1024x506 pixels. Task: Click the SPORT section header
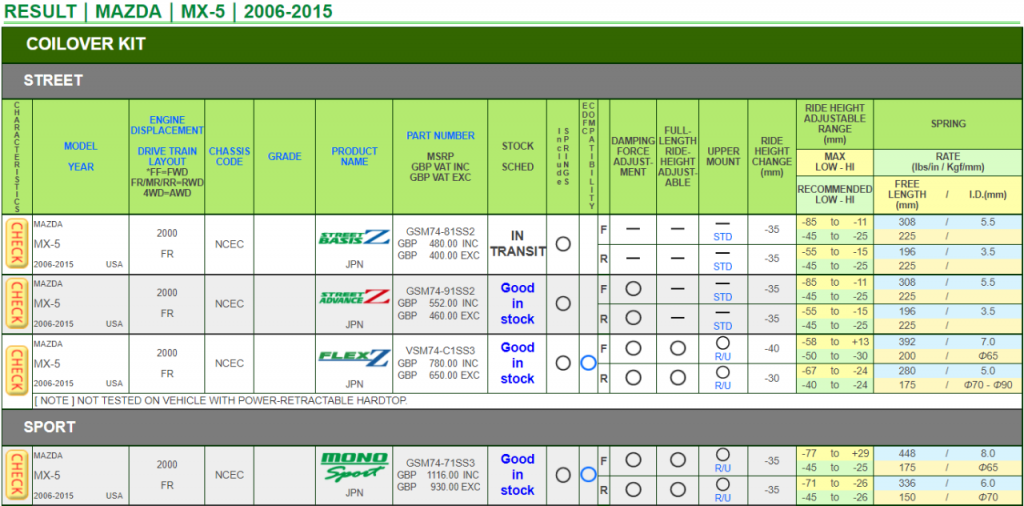click(x=511, y=427)
